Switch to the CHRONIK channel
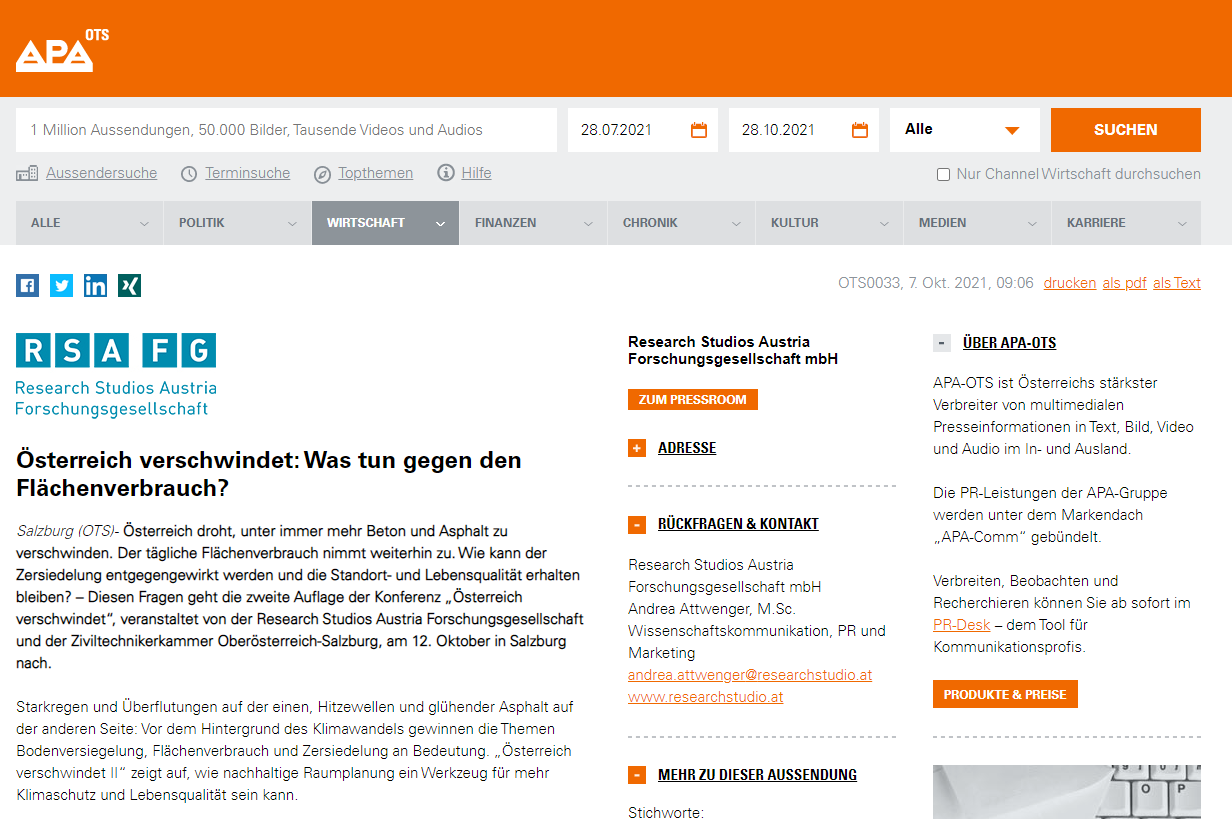This screenshot has height=819, width=1232. point(681,223)
